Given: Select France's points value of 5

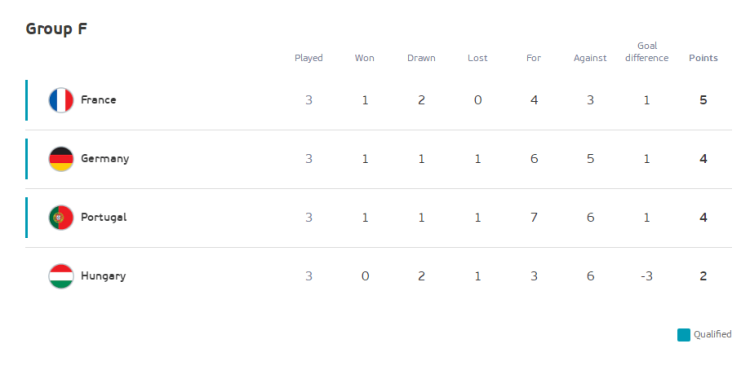Looking at the screenshot, I should point(703,100).
